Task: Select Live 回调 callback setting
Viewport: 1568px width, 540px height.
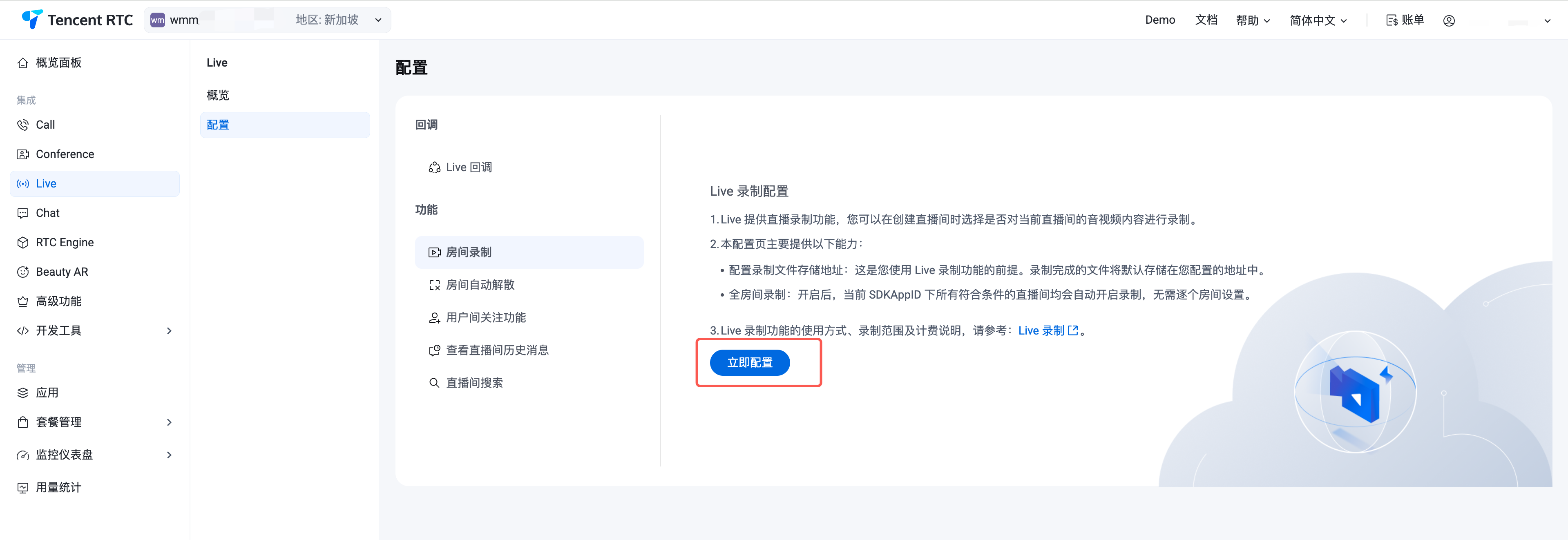Action: [x=468, y=167]
